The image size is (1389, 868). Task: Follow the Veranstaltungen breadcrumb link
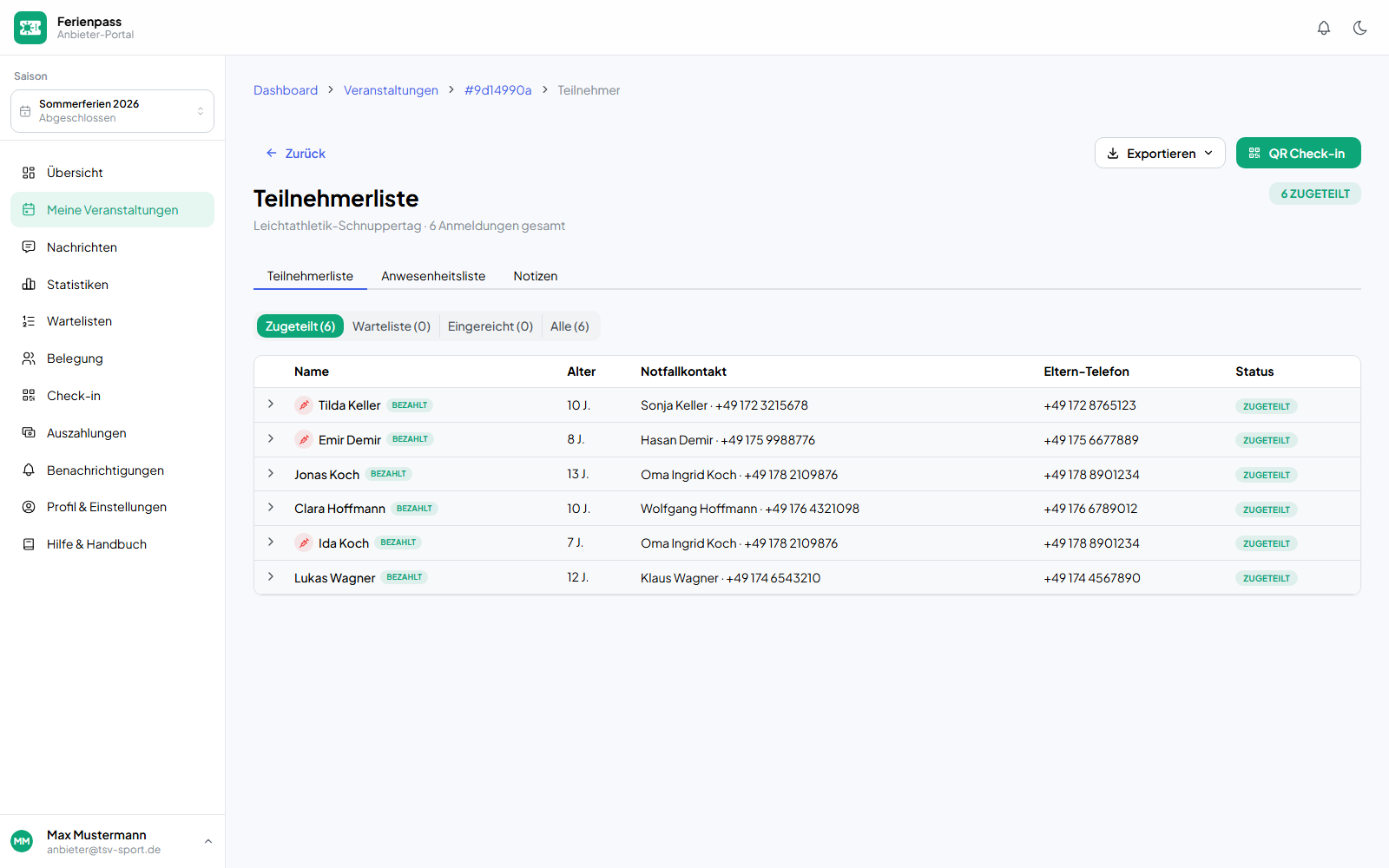pos(391,90)
